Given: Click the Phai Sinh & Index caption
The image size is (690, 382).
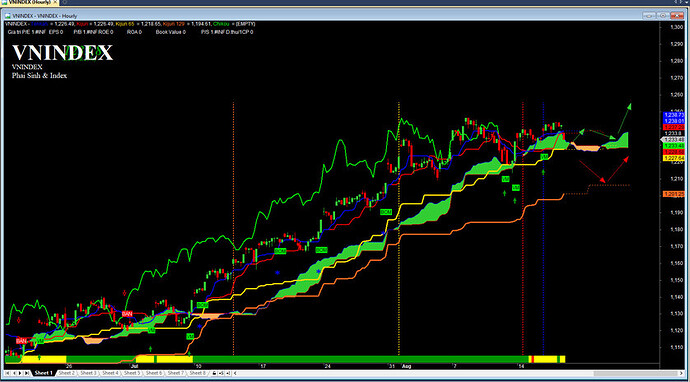Looking at the screenshot, I should pos(40,76).
